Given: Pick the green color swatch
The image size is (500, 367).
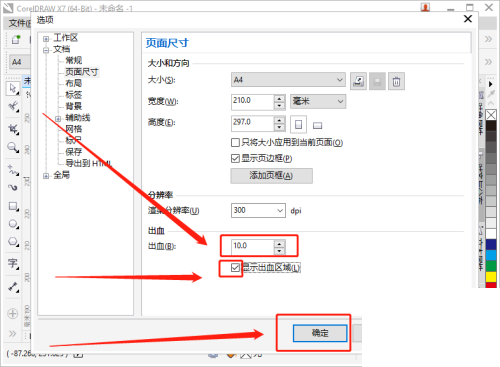Looking at the screenshot, I should [x=491, y=266].
